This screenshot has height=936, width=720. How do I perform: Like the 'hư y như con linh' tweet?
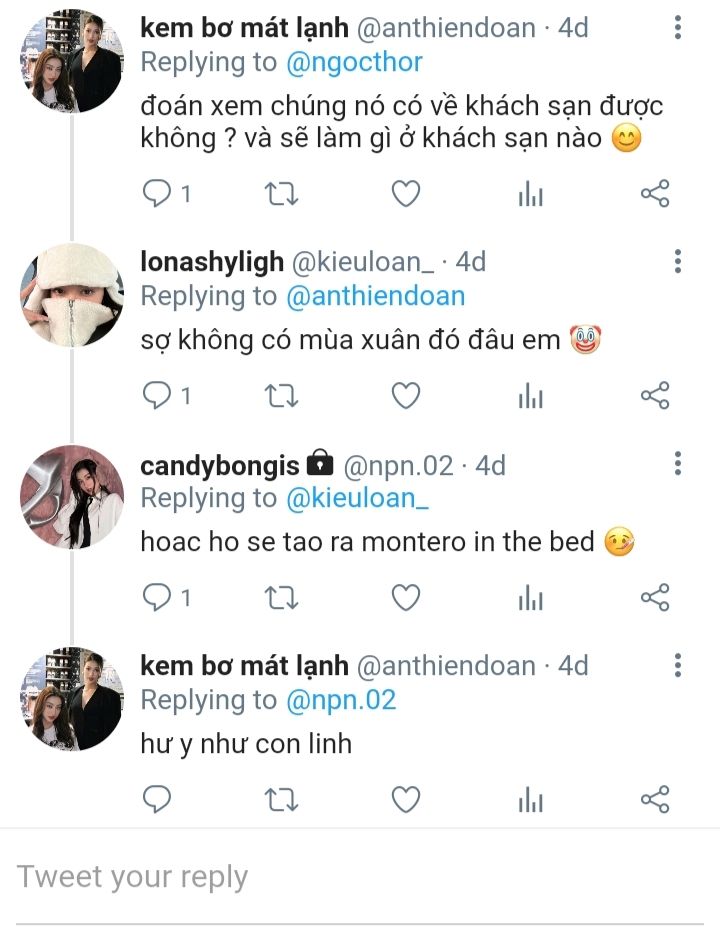(405, 799)
